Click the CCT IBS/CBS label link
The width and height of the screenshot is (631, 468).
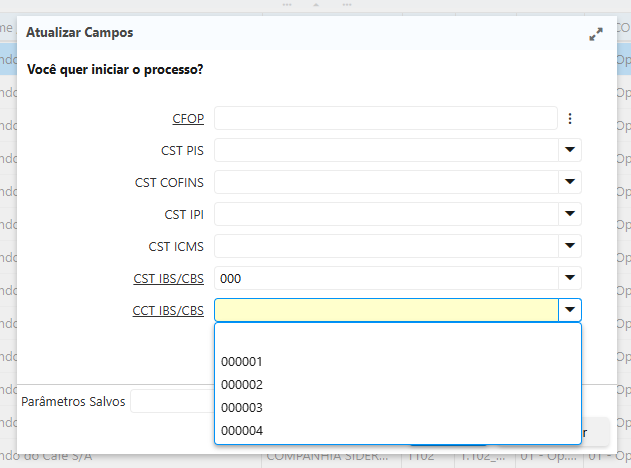coord(168,310)
